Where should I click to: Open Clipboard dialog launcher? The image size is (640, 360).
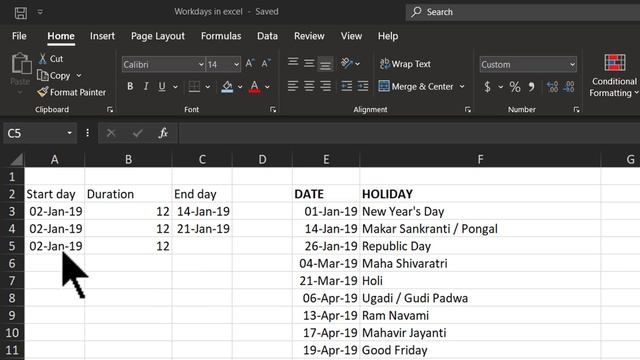pos(109,109)
